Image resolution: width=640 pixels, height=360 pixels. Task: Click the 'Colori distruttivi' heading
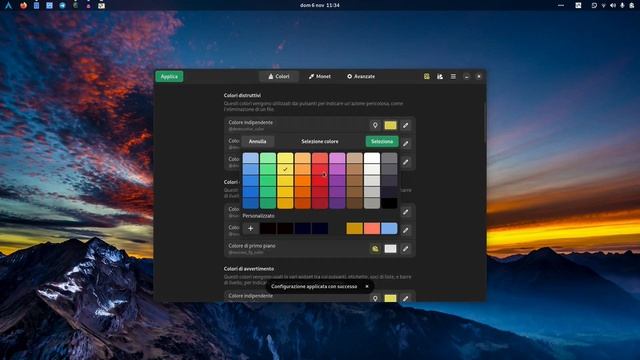(x=242, y=95)
